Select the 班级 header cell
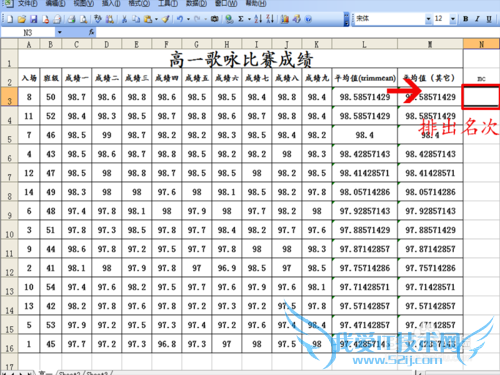Screen dimensions: 500x375 tap(51, 78)
